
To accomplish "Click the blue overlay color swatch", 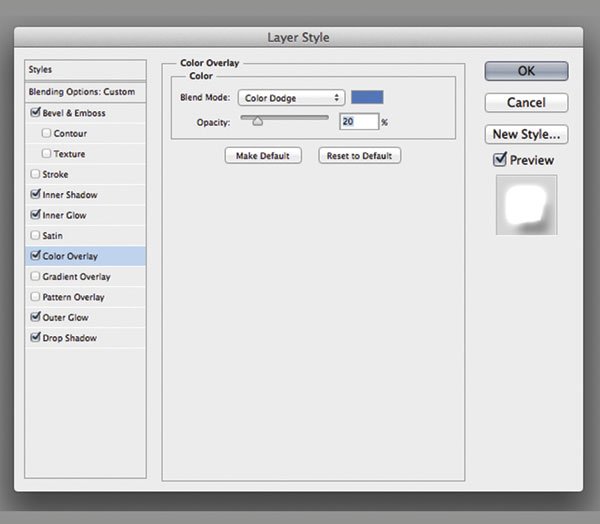I will pyautogui.click(x=367, y=98).
